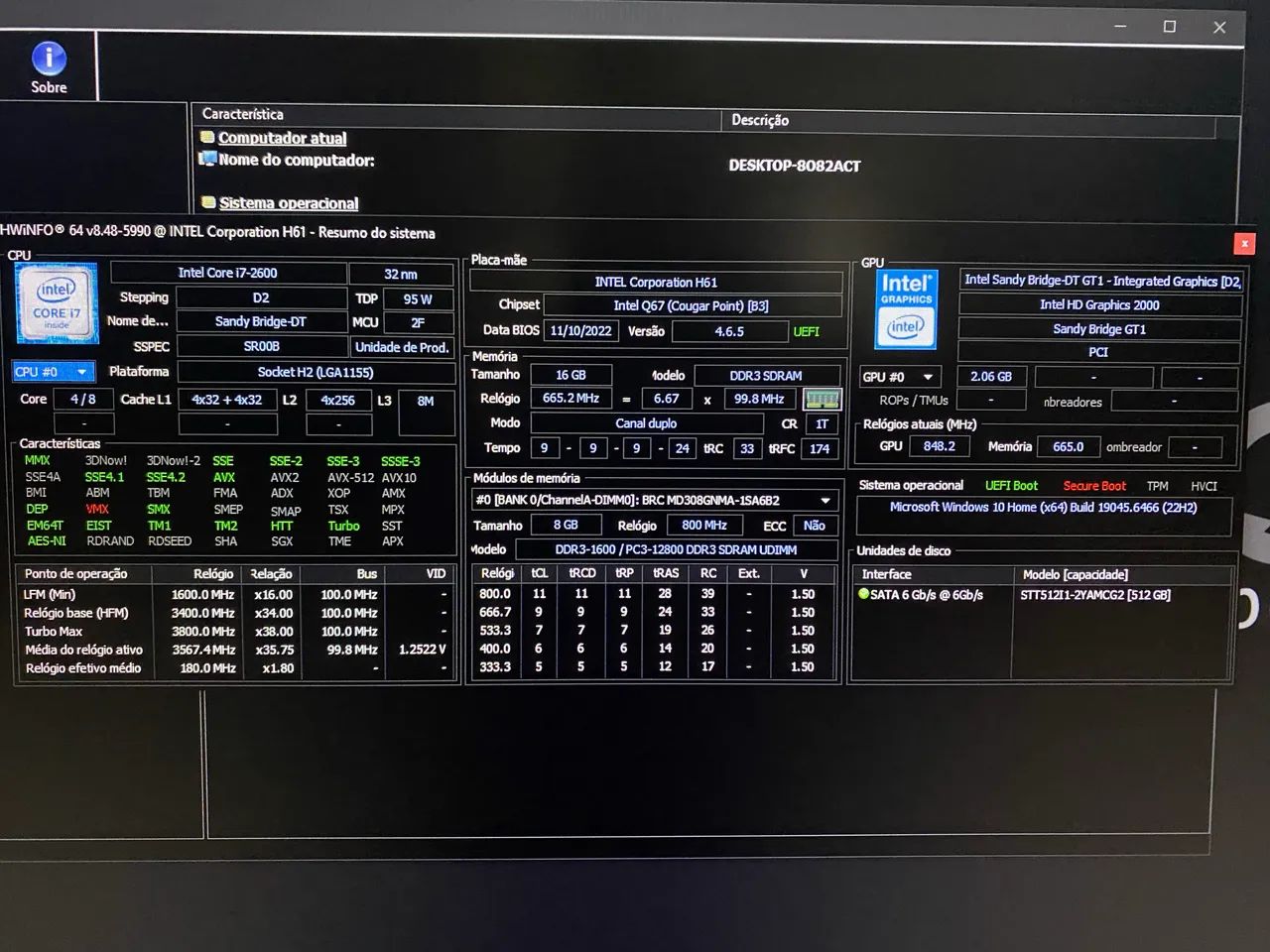Click the BIOS version 4.6.5 field
Viewport: 1270px width, 952px height.
click(728, 332)
